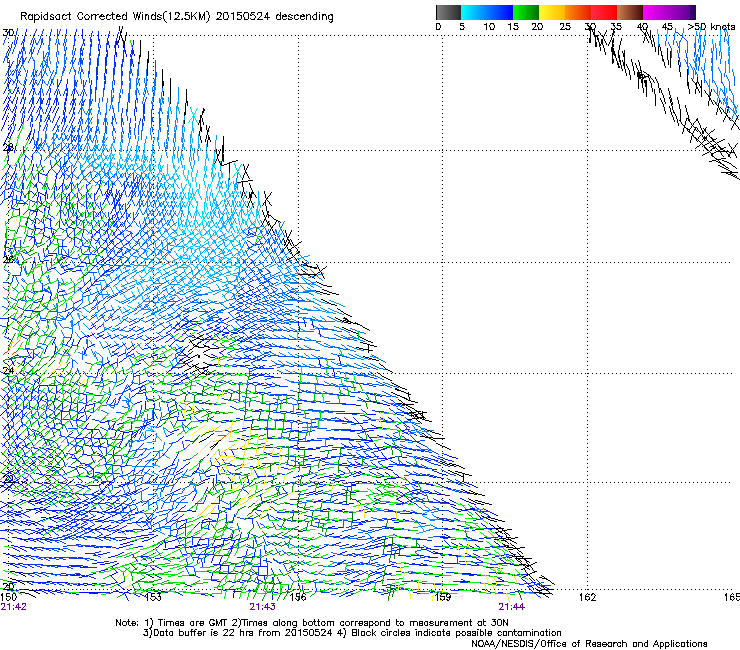The image size is (740, 650).
Task: Click the latitude label "24" on the left axis
Action: 8,371
